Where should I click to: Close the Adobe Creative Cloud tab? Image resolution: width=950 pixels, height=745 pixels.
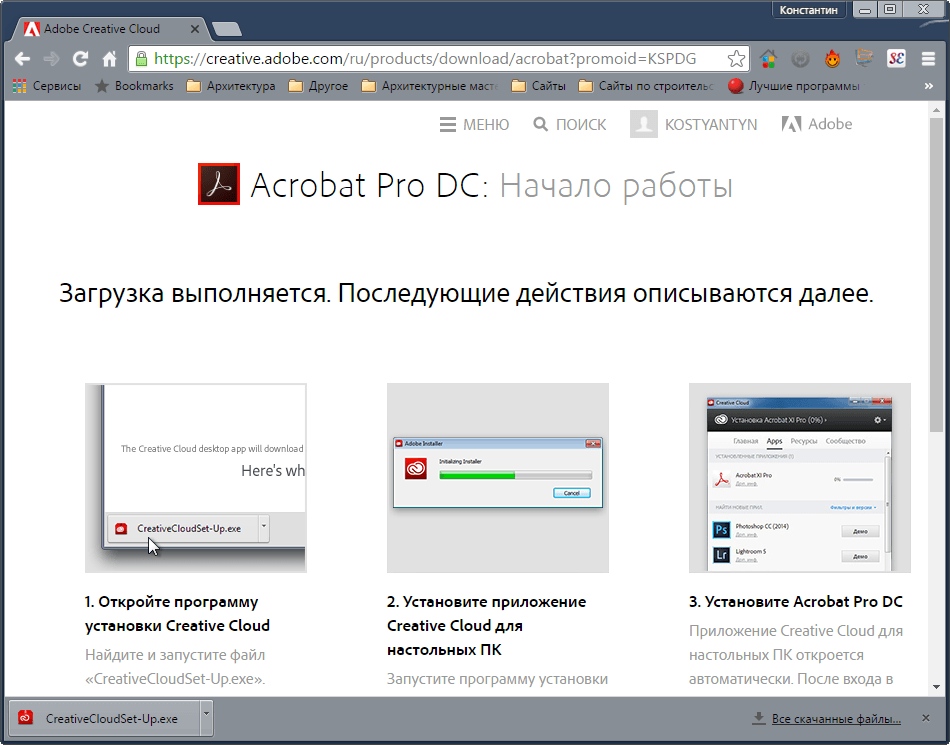click(x=194, y=28)
